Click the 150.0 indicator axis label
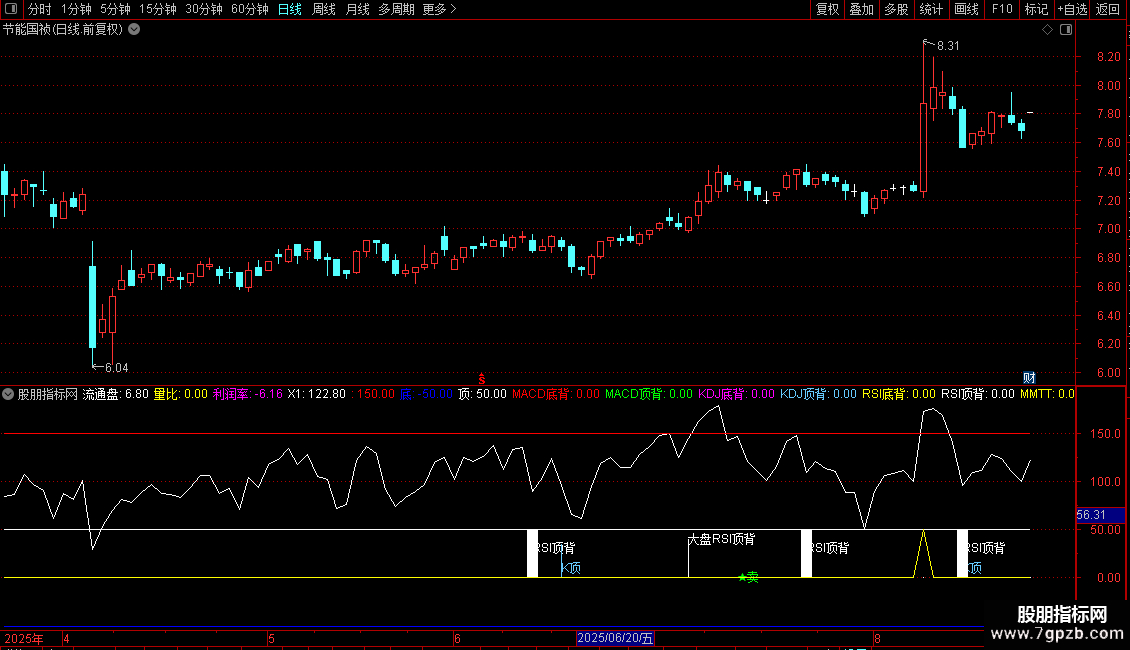Image resolution: width=1130 pixels, height=650 pixels. [1105, 434]
